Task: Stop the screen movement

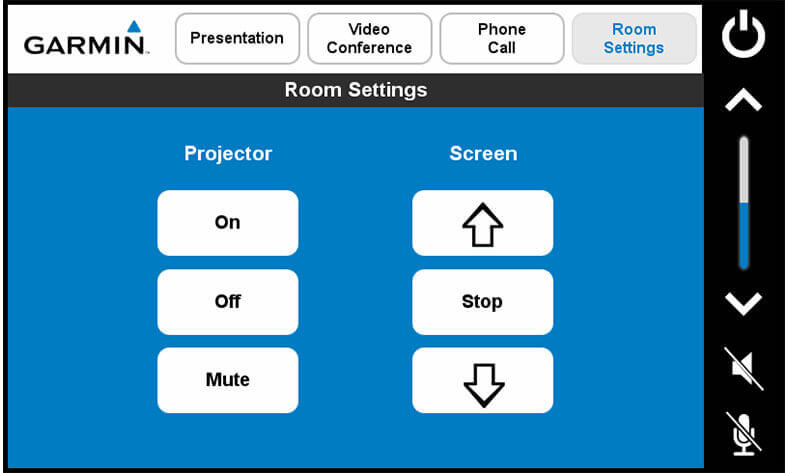Action: (482, 302)
